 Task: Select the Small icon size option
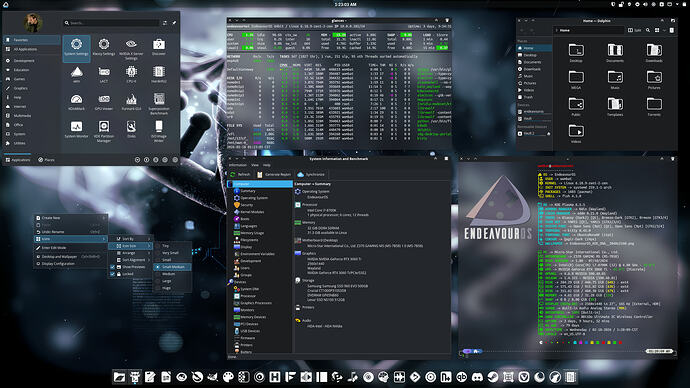(x=172, y=260)
